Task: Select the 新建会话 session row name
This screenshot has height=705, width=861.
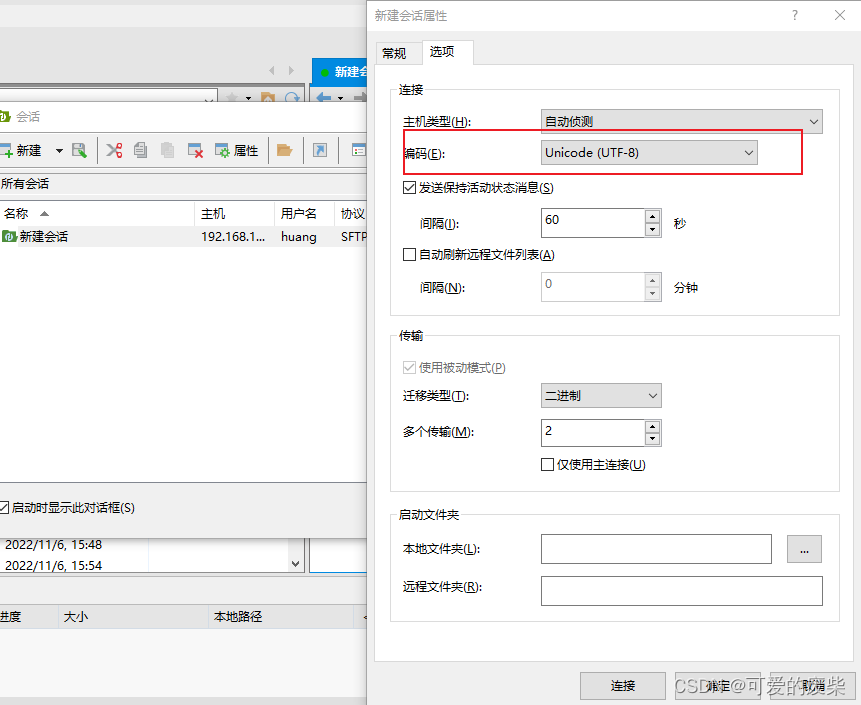Action: pos(44,237)
